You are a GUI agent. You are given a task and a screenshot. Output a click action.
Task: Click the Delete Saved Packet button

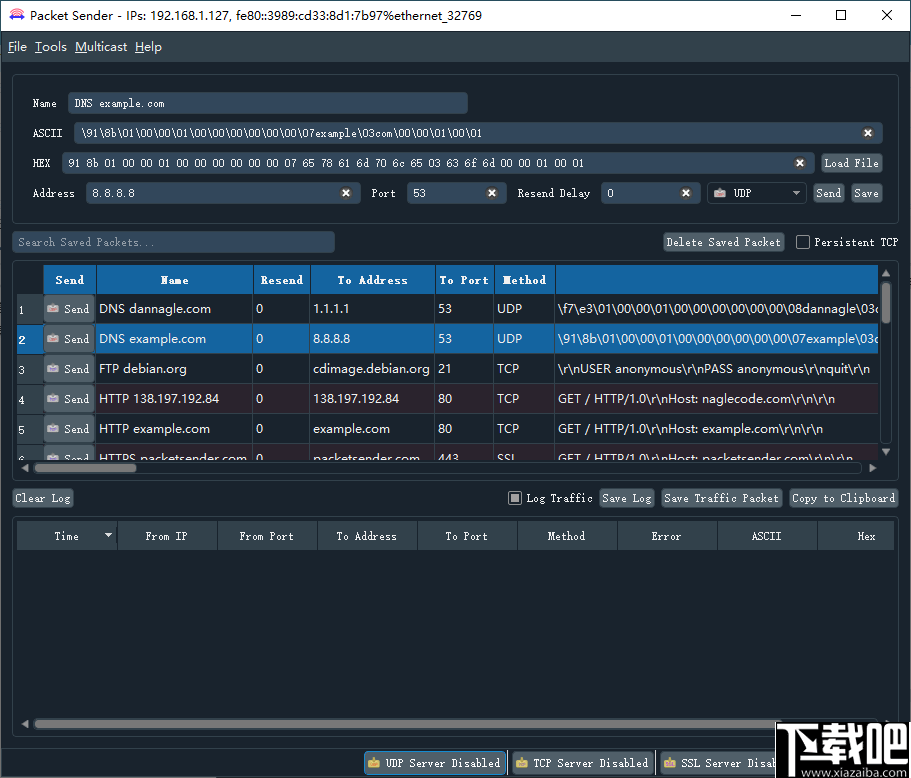point(723,241)
